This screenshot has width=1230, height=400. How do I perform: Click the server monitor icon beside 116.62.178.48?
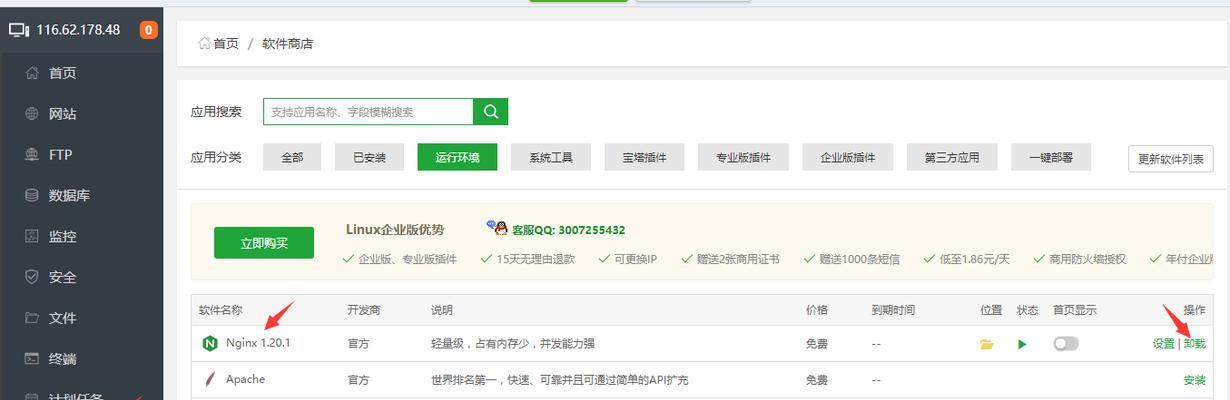tap(19, 30)
